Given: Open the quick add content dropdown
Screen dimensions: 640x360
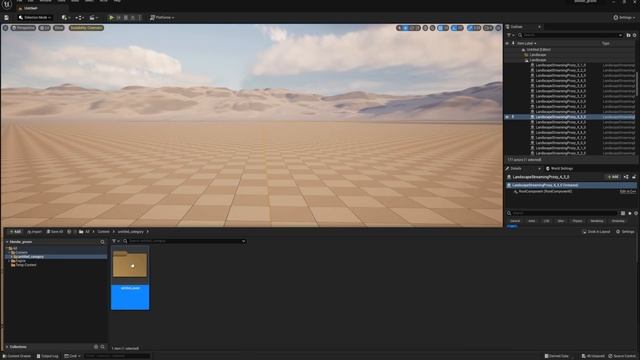Looking at the screenshot, I should [65, 18].
